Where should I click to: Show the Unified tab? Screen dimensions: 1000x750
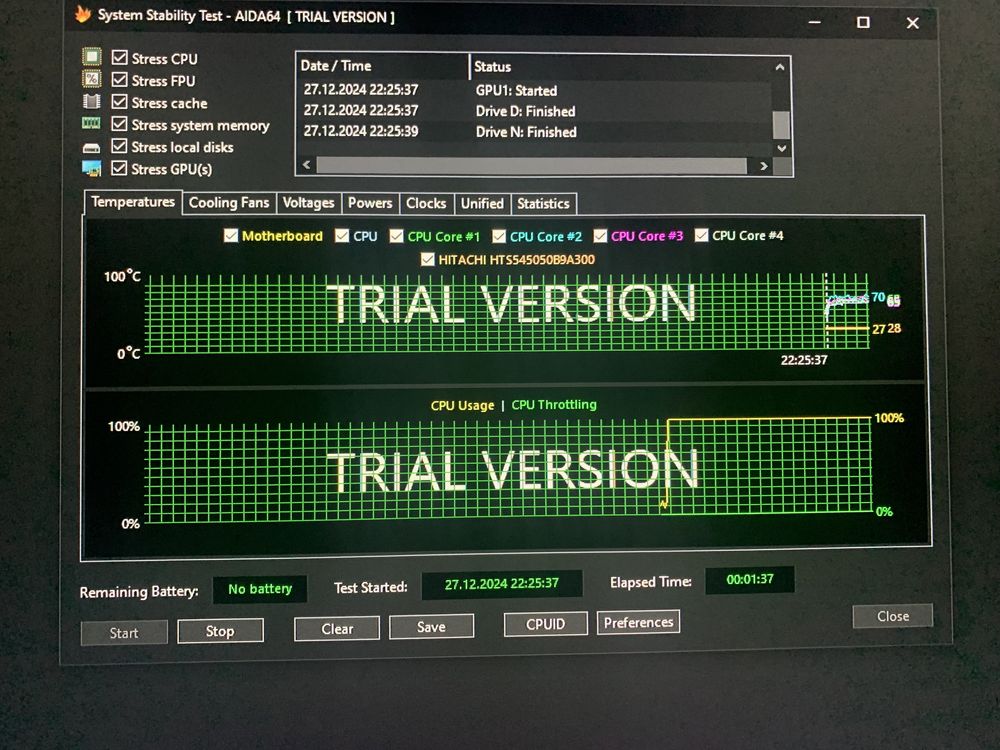tap(482, 203)
